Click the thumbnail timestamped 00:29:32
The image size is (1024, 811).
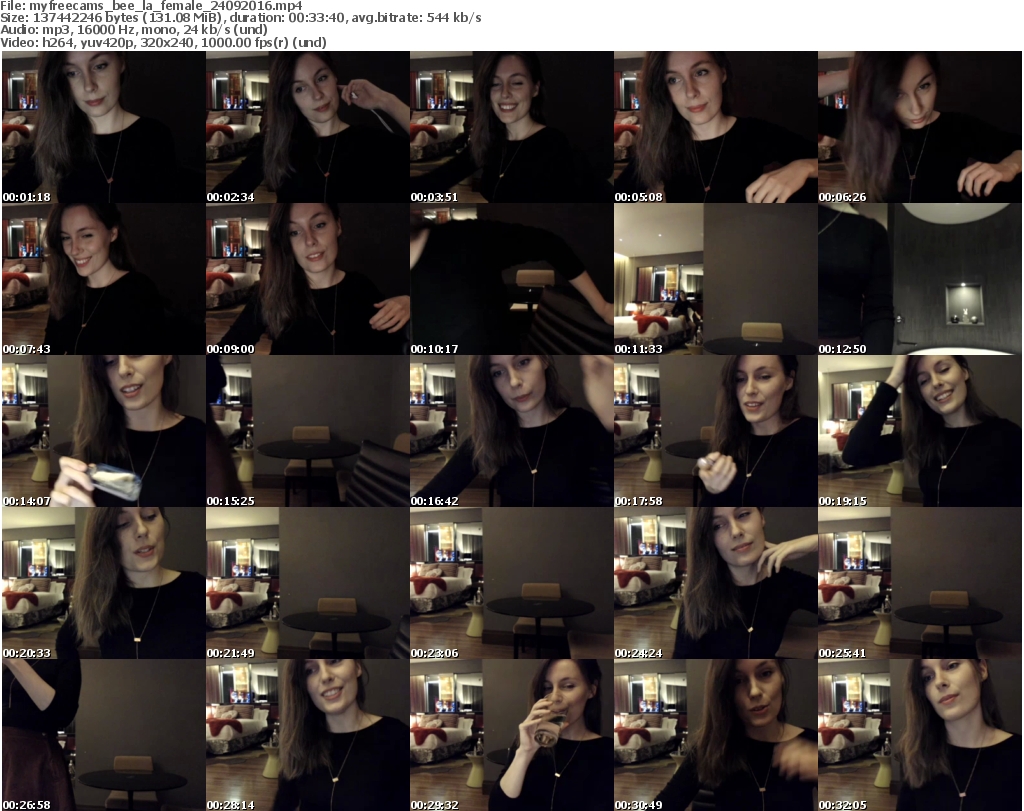point(511,735)
